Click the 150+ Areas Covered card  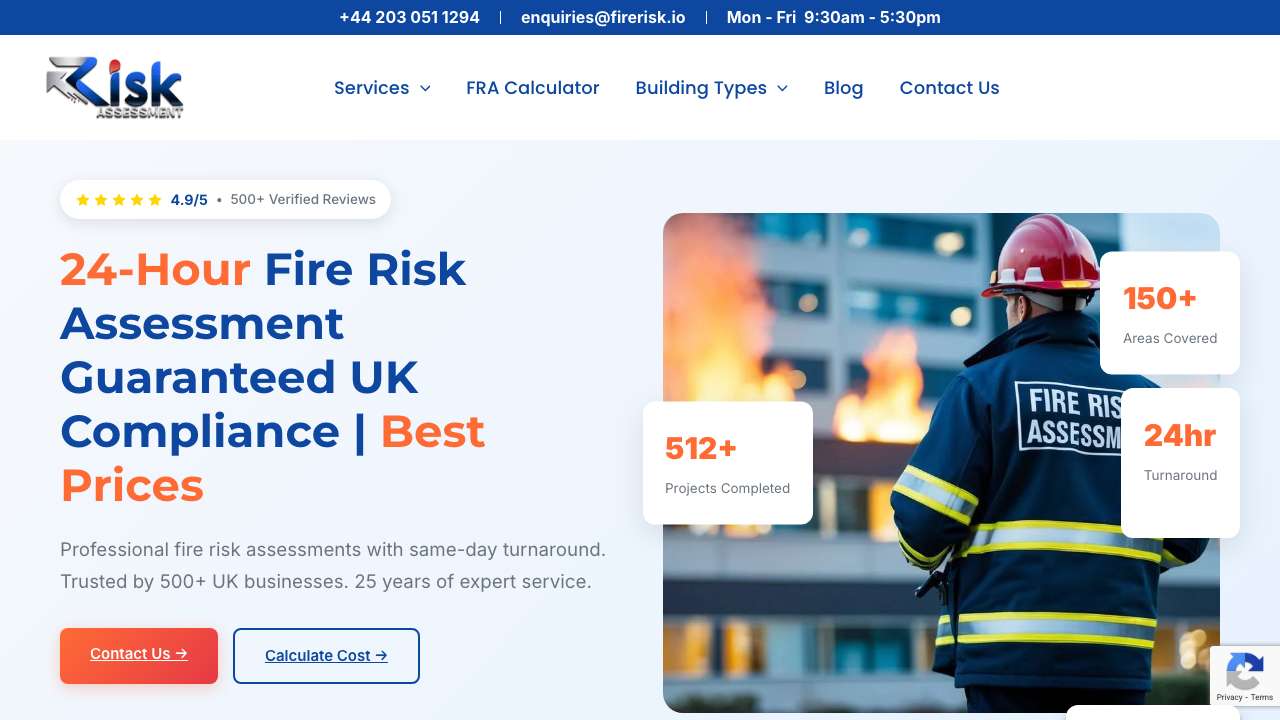(1170, 313)
